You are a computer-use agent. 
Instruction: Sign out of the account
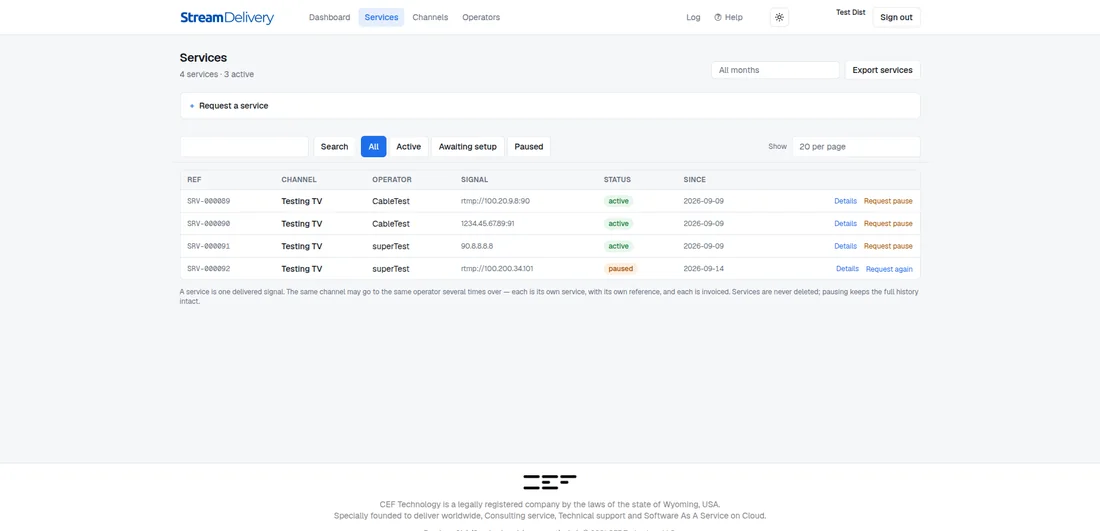[896, 18]
